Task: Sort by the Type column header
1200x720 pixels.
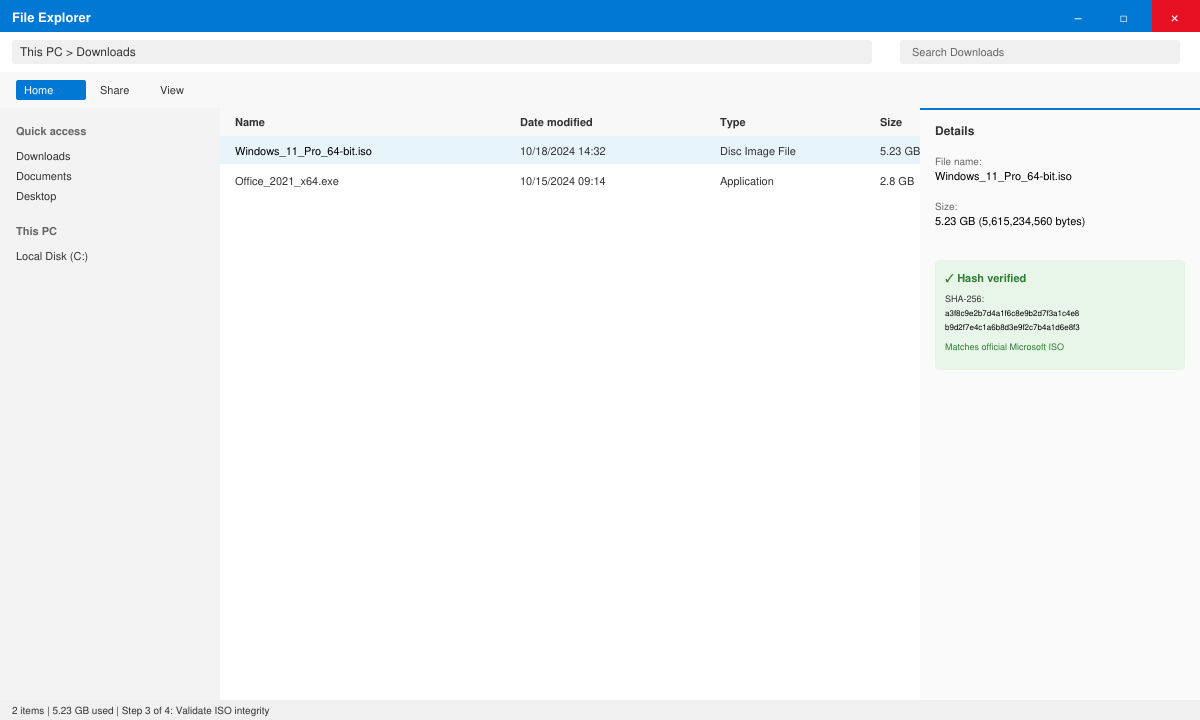Action: tap(733, 122)
